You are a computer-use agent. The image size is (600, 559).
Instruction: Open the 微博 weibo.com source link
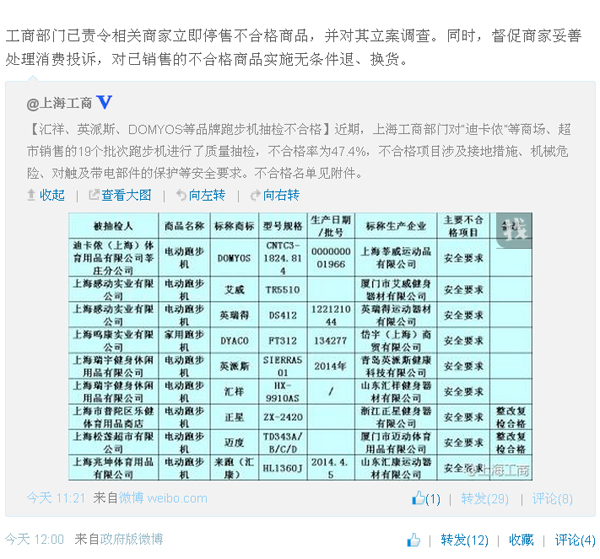pyautogui.click(x=163, y=498)
